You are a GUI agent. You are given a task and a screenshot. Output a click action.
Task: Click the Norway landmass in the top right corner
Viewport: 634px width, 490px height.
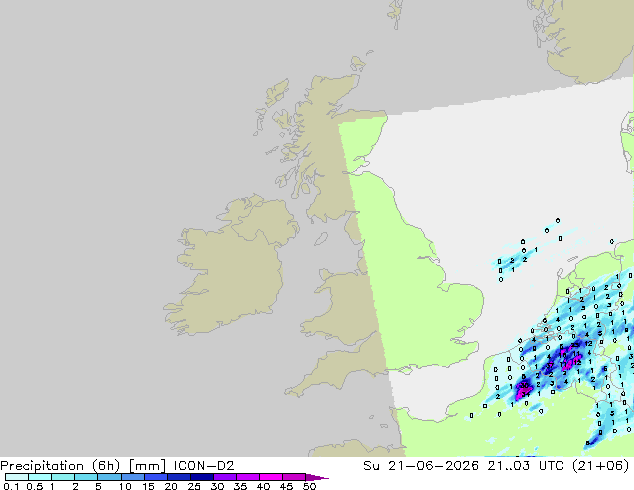pos(586,38)
